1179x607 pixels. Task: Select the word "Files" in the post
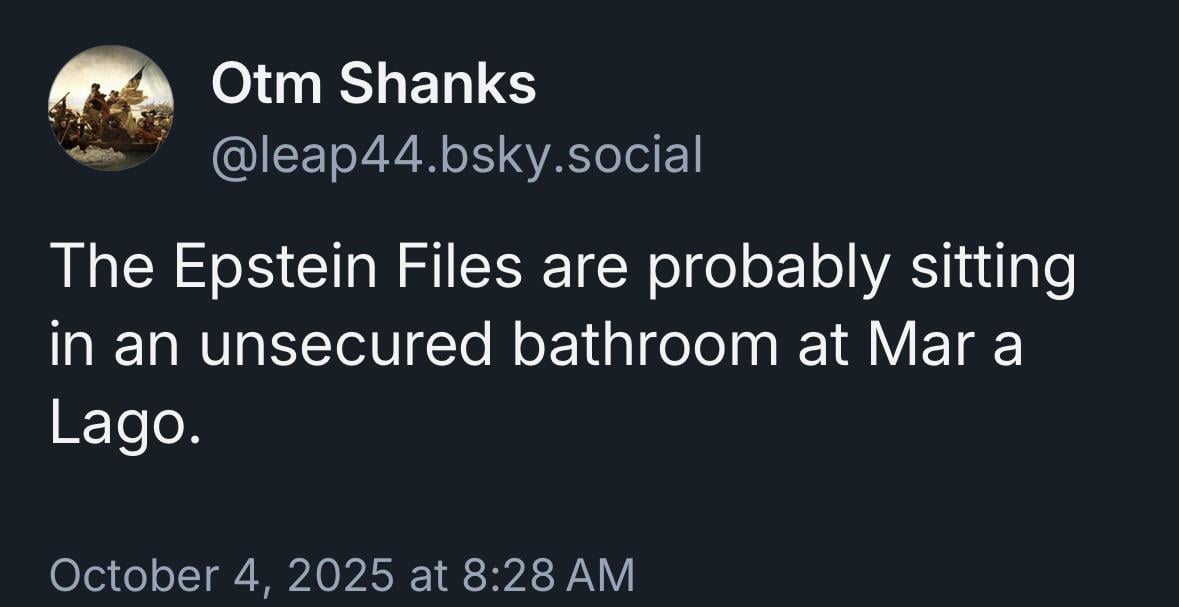[x=458, y=272]
